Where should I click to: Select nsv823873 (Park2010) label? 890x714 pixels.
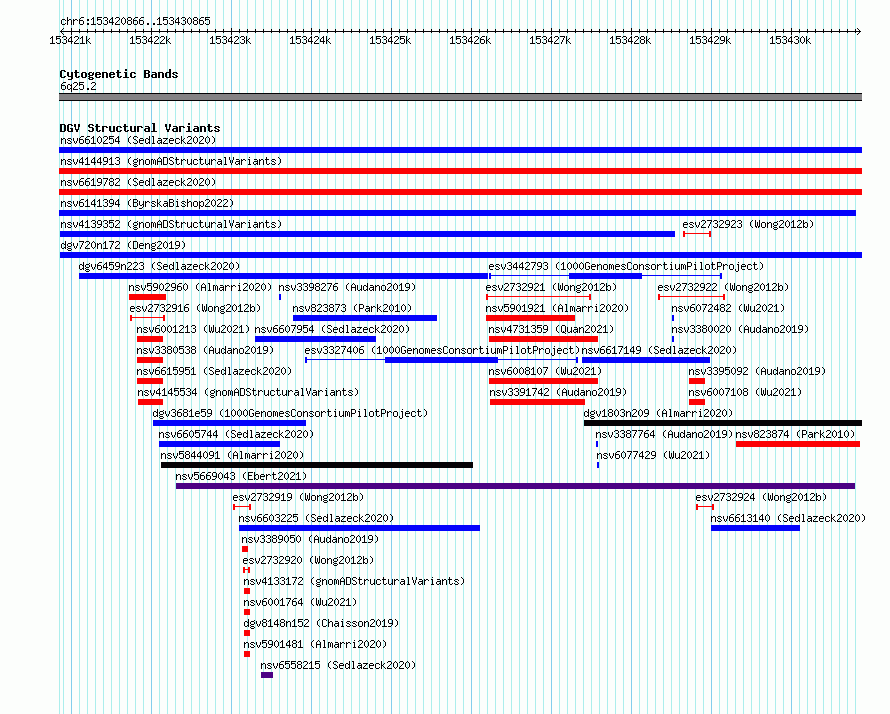pyautogui.click(x=352, y=308)
